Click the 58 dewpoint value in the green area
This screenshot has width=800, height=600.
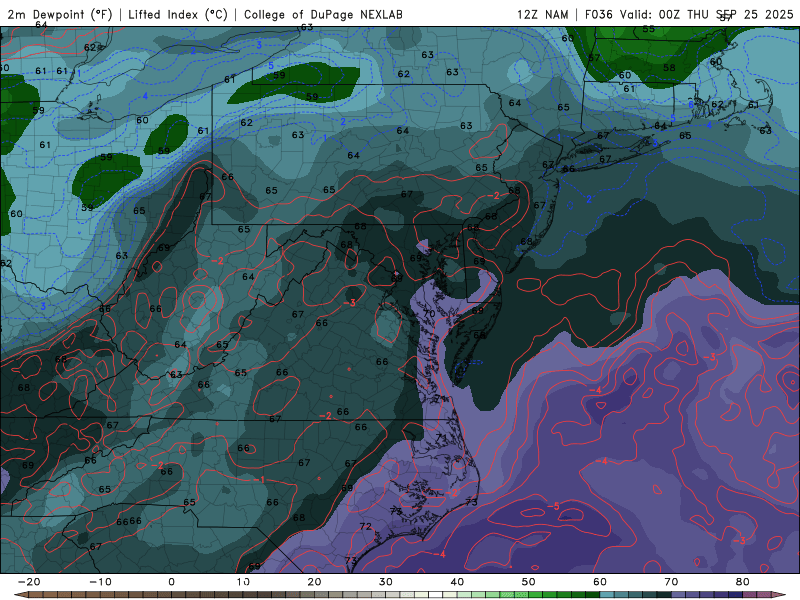(669, 67)
